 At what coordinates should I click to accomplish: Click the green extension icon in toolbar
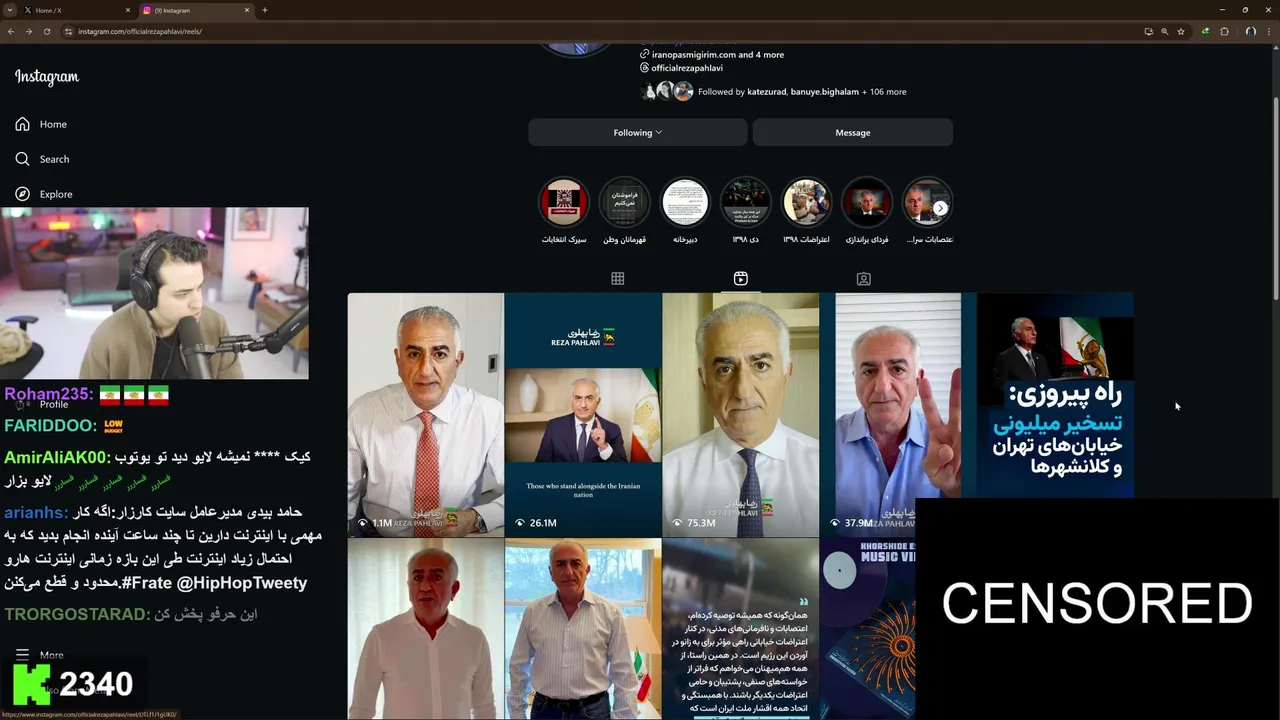[1206, 31]
